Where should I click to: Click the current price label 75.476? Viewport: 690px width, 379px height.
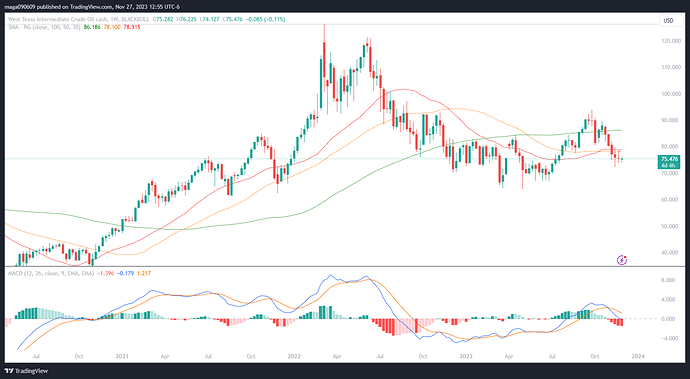(669, 159)
